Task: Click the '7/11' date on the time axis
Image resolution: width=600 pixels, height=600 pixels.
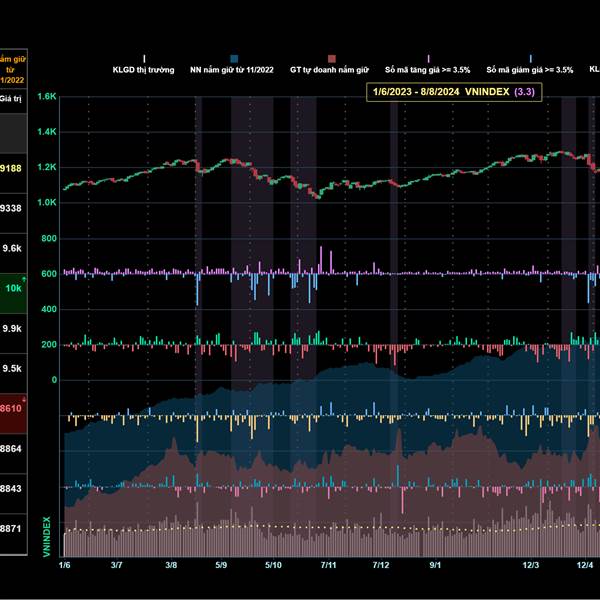Action: pos(328,565)
